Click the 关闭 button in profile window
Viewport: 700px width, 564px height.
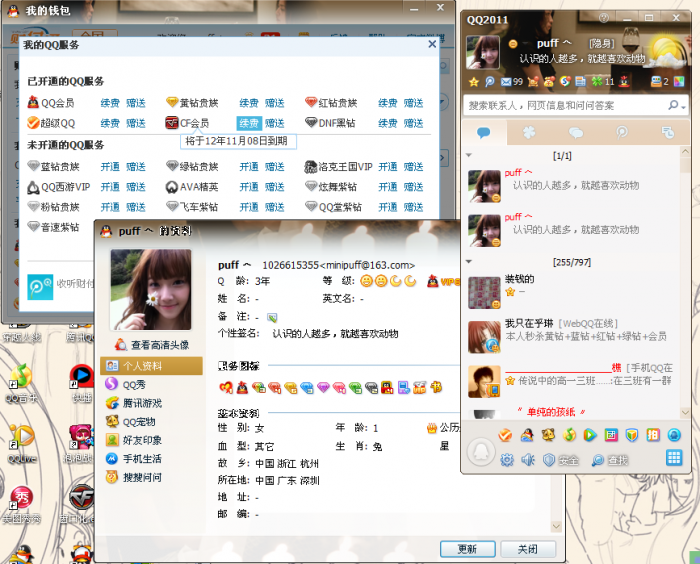[x=528, y=549]
